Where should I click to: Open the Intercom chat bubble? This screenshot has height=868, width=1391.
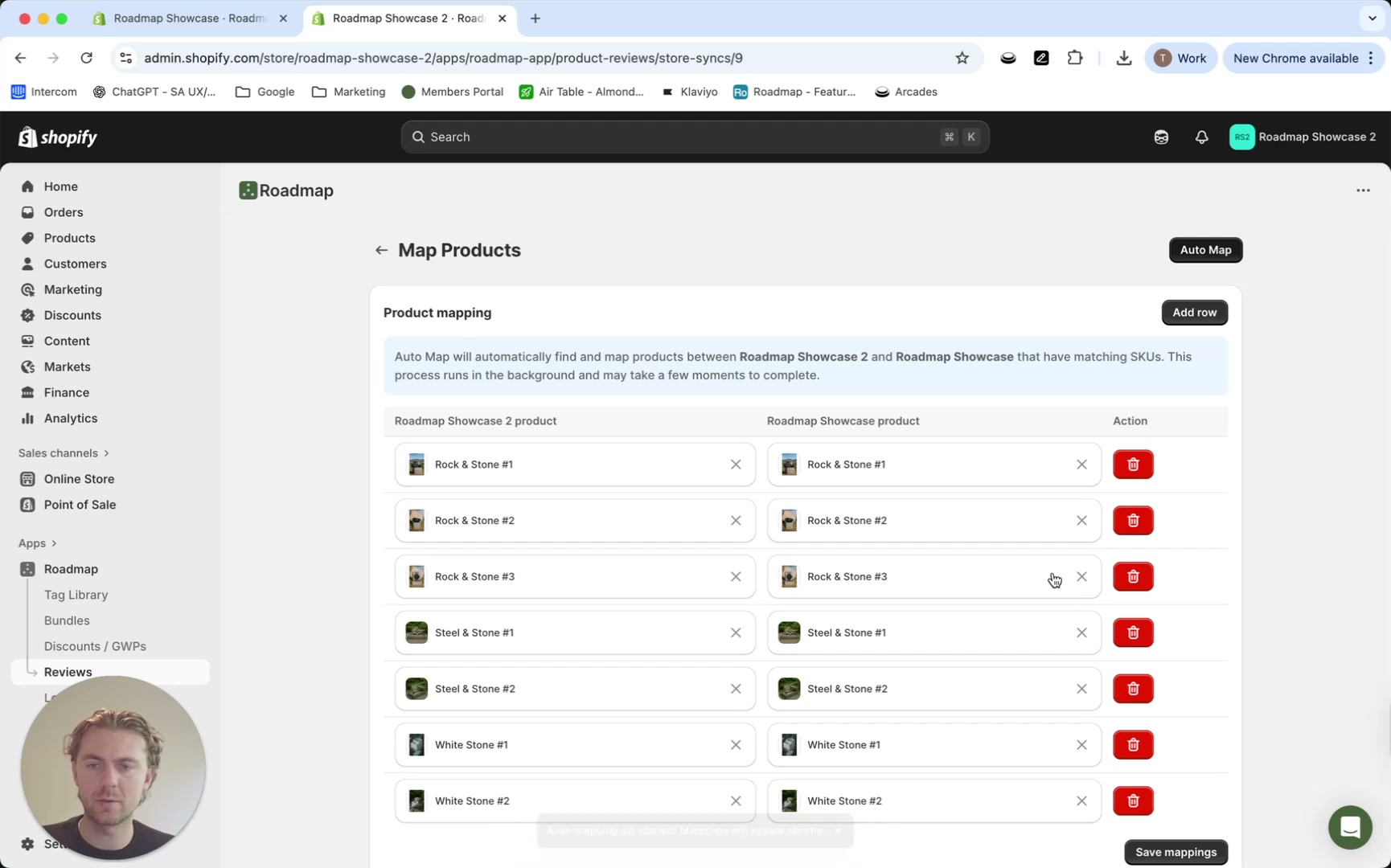(1349, 827)
